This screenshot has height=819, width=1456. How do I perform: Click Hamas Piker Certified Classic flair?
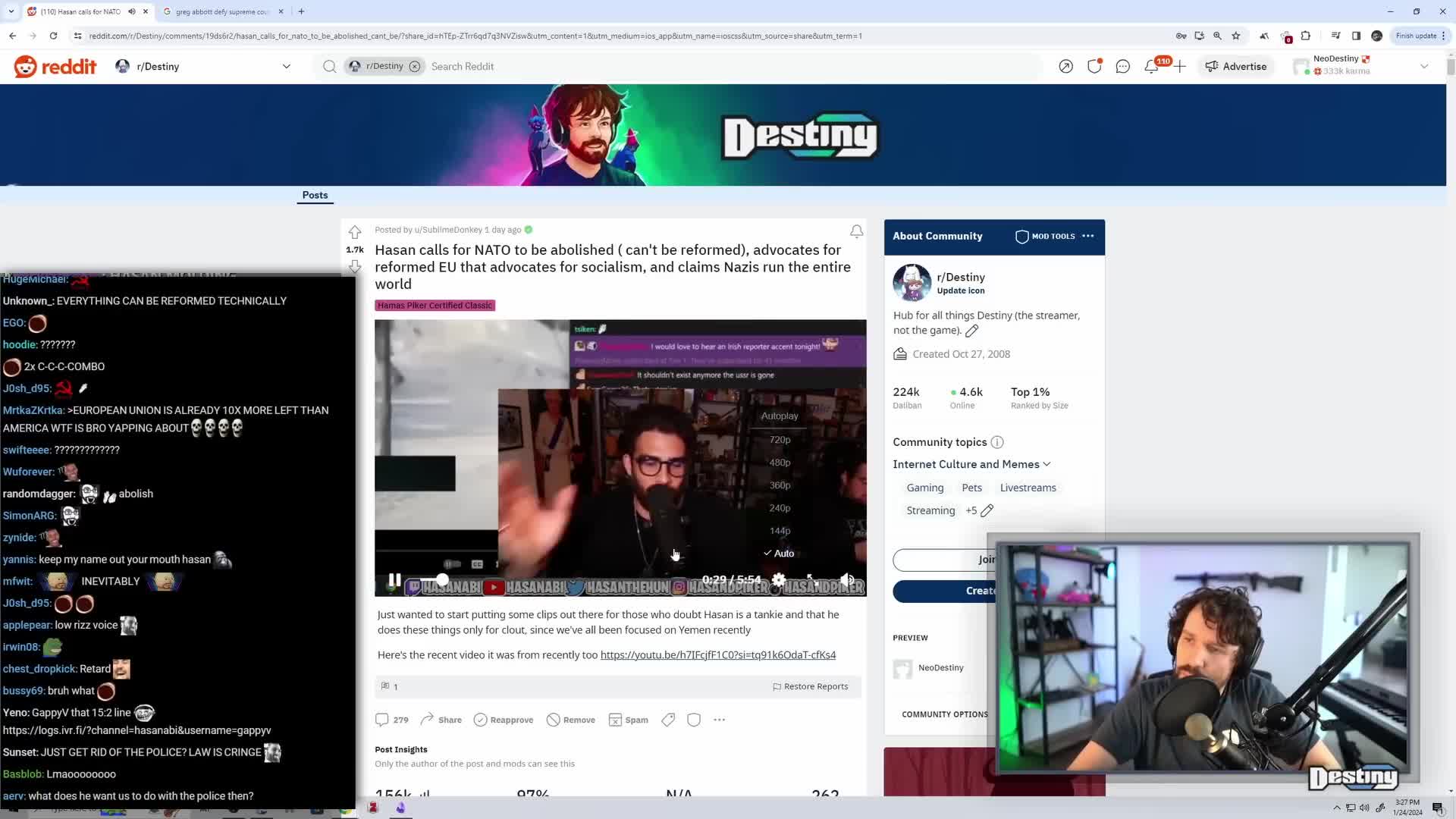435,306
